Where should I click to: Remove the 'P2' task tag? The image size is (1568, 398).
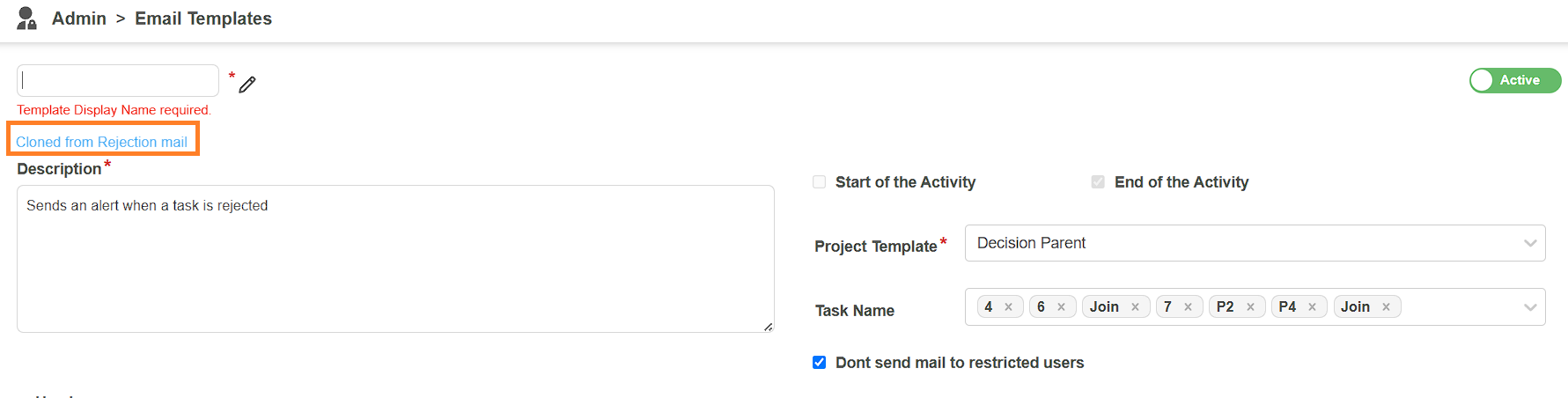[1250, 306]
